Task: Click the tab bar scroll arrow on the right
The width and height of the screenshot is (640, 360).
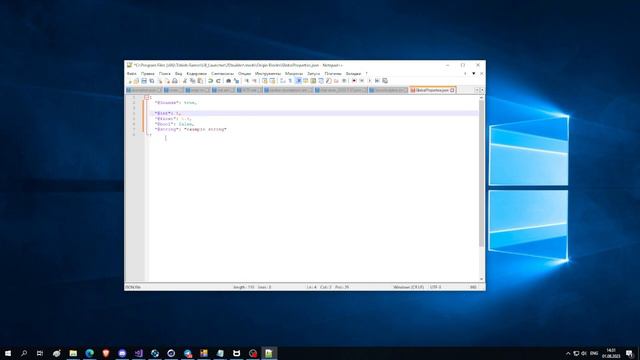Action: pyautogui.click(x=482, y=90)
